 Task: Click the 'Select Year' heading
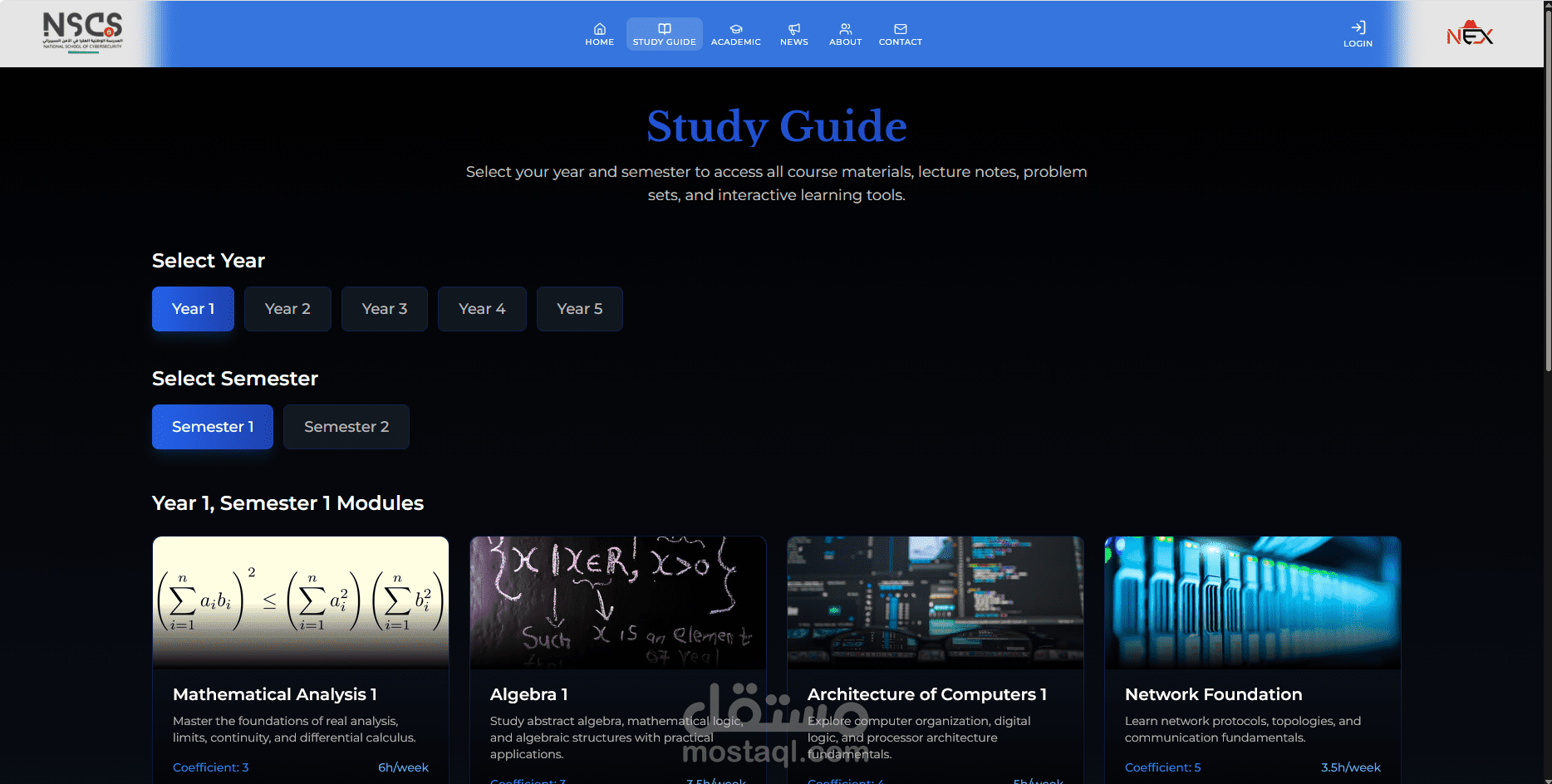(209, 261)
